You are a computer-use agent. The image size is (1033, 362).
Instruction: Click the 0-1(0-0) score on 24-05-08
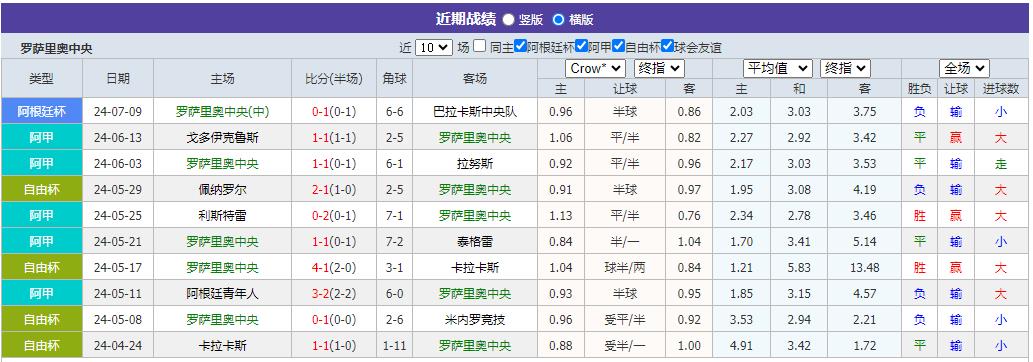(334, 319)
